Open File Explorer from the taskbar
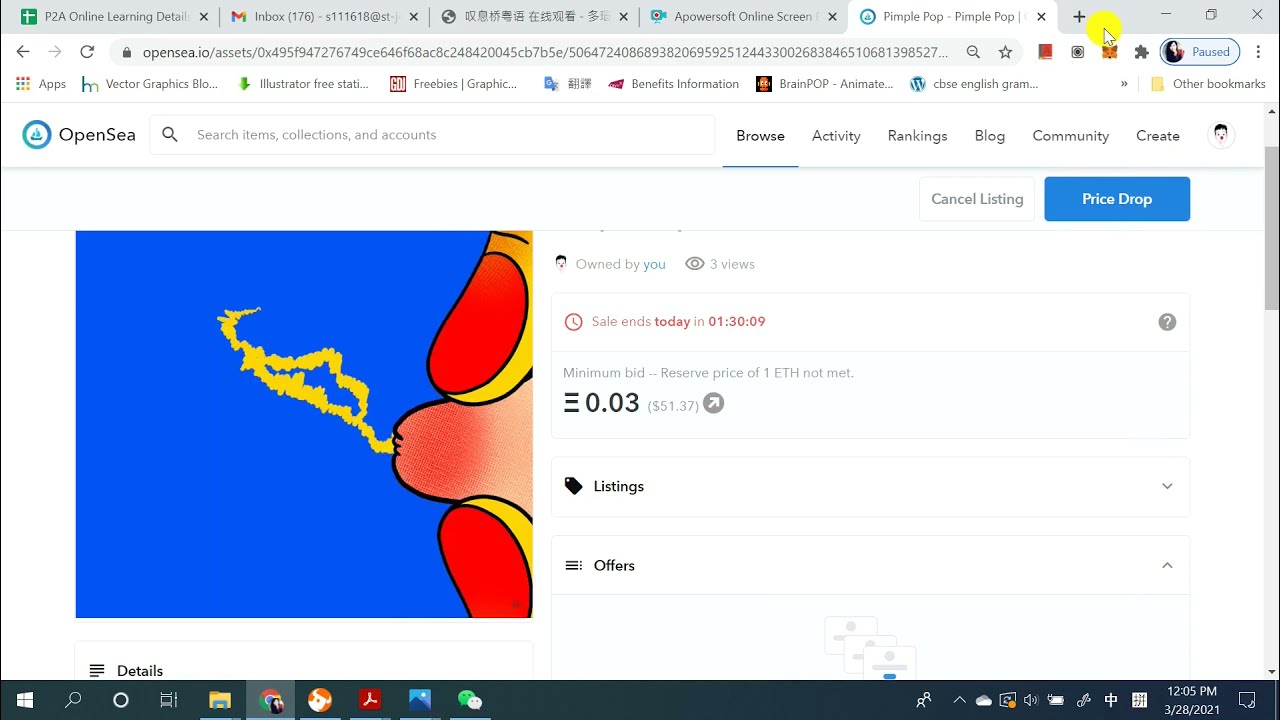Image resolution: width=1280 pixels, height=720 pixels. (x=220, y=700)
